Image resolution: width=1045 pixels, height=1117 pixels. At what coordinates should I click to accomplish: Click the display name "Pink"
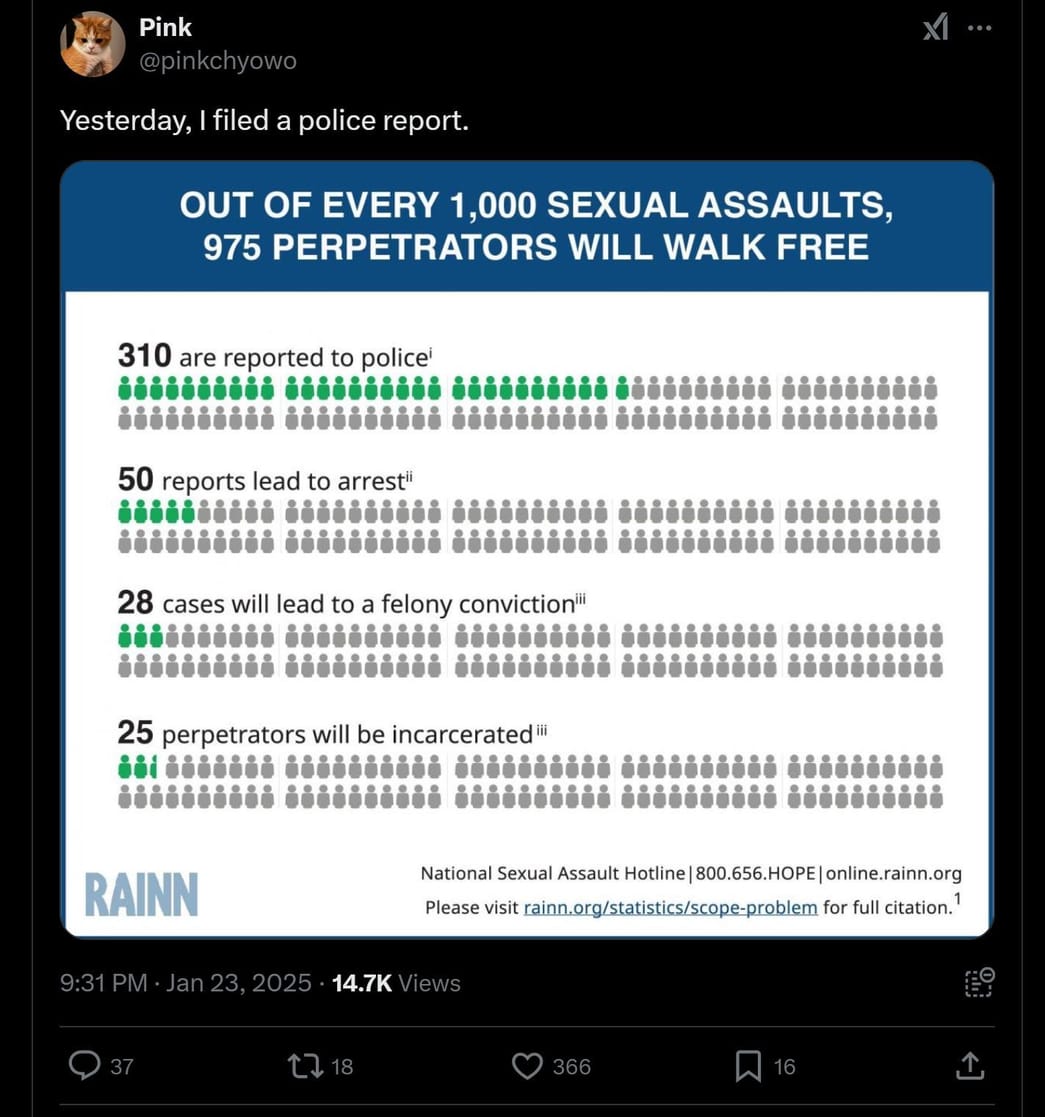pos(166,28)
